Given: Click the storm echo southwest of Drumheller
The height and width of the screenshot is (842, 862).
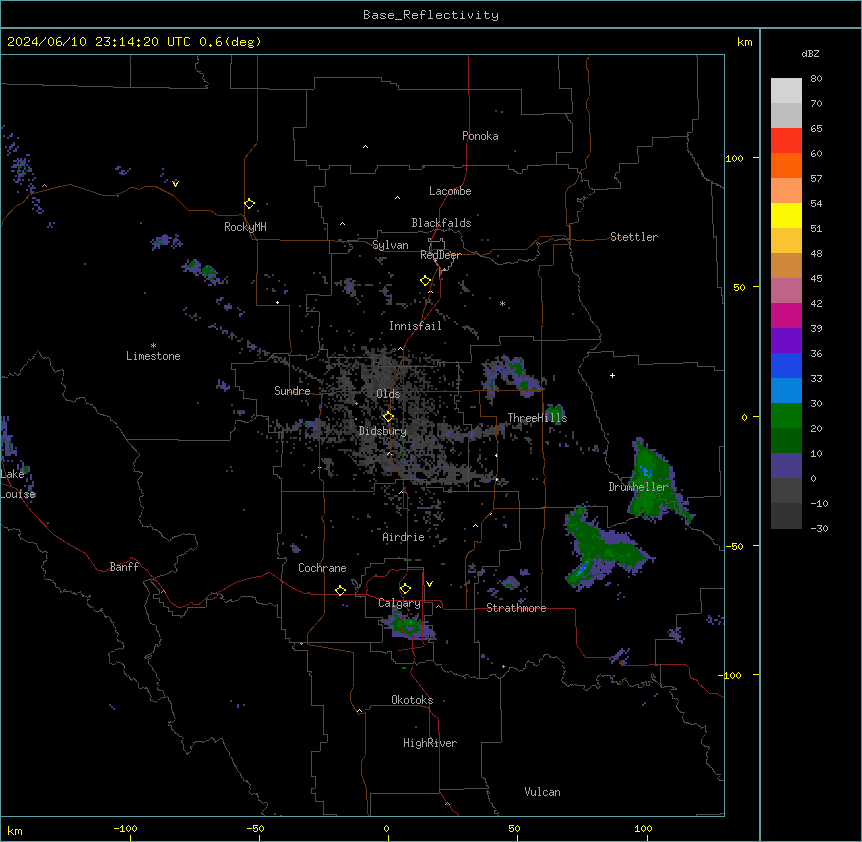Looking at the screenshot, I should point(605,550).
